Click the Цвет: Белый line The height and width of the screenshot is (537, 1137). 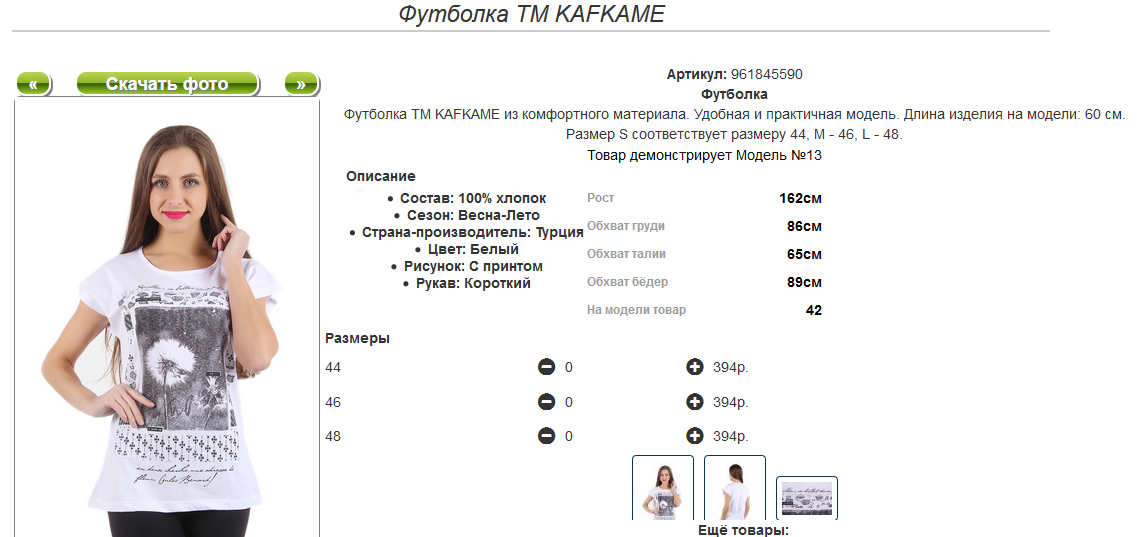tap(473, 249)
